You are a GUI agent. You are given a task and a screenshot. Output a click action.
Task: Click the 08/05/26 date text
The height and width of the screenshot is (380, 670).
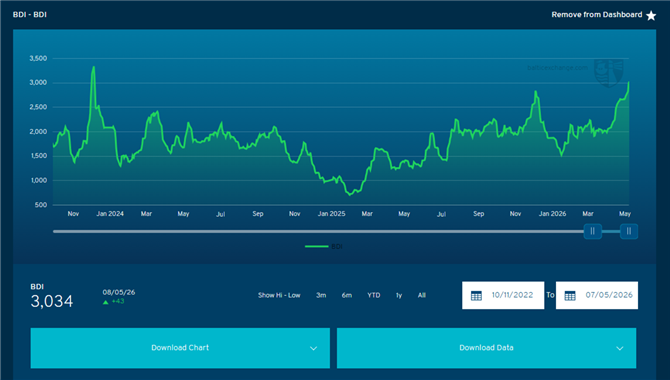pos(119,292)
